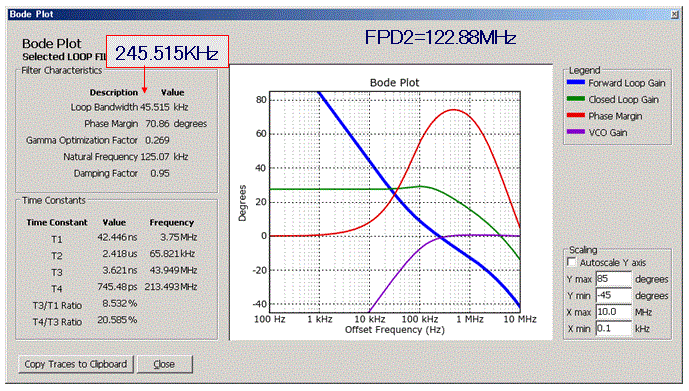The height and width of the screenshot is (391, 689).
Task: Click the Phase Margin value 70.86
Action: 157,124
